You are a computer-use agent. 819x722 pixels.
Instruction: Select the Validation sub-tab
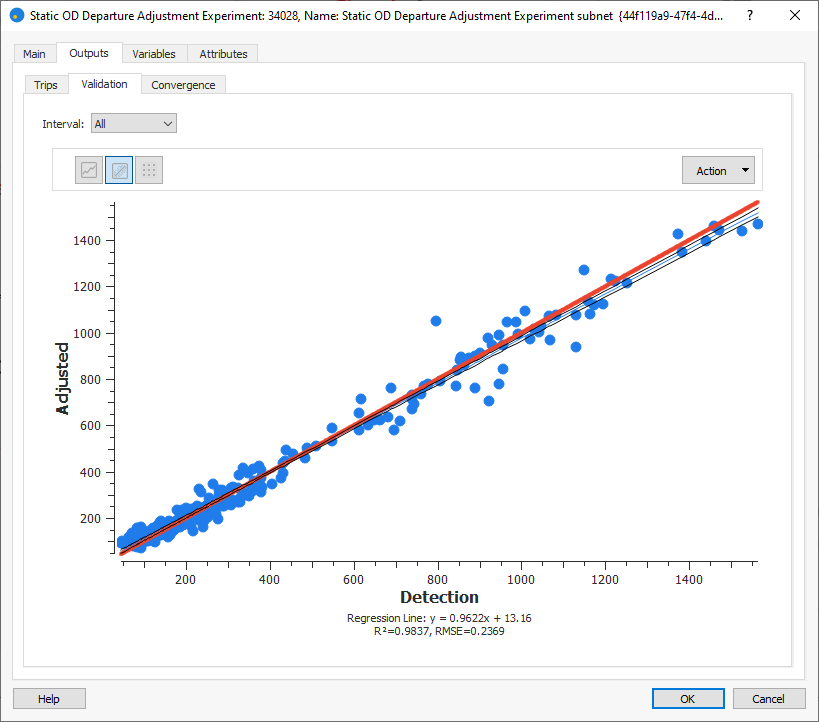pyautogui.click(x=104, y=84)
